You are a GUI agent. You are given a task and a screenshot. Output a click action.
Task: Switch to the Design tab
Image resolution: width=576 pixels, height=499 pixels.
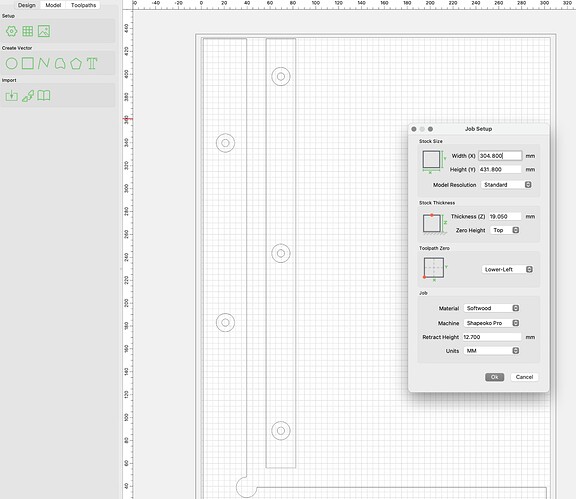[x=27, y=5]
